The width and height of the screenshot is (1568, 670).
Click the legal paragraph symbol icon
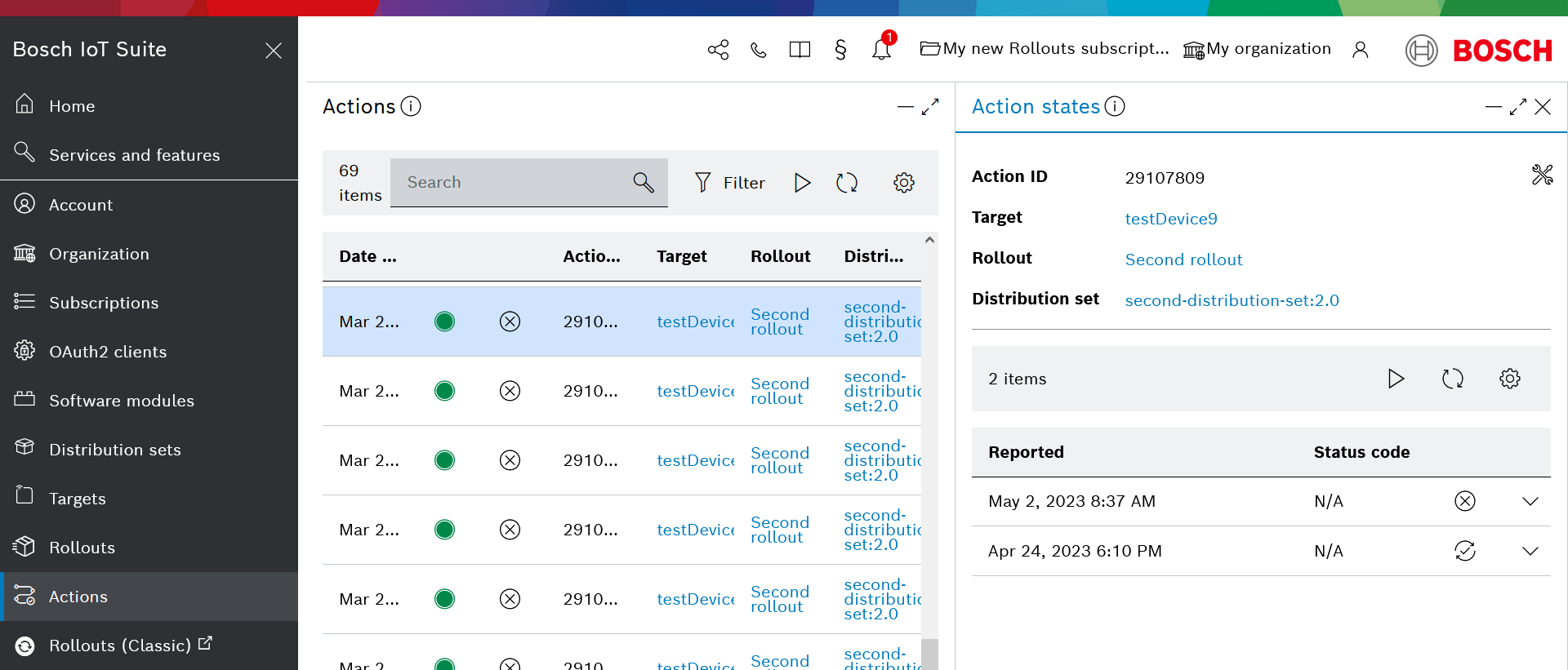coord(840,50)
